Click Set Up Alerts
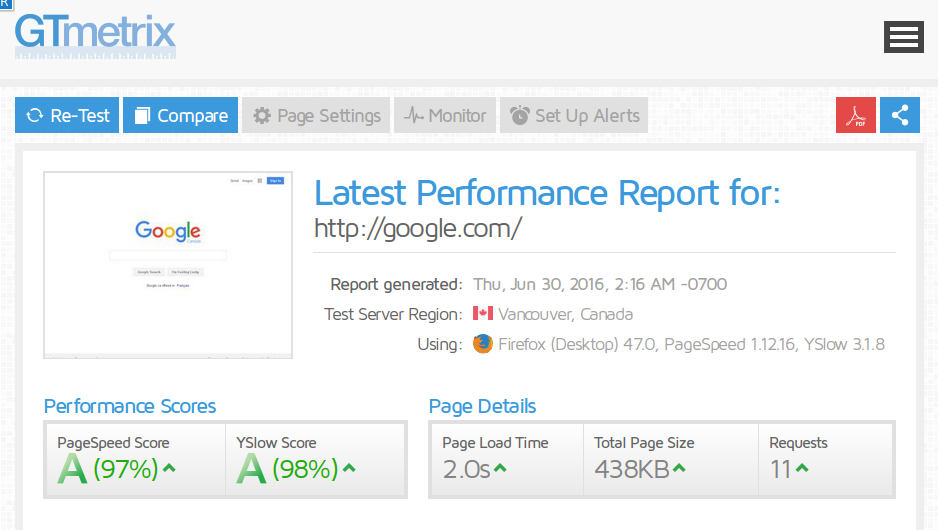This screenshot has height=530, width=938. pyautogui.click(x=574, y=115)
